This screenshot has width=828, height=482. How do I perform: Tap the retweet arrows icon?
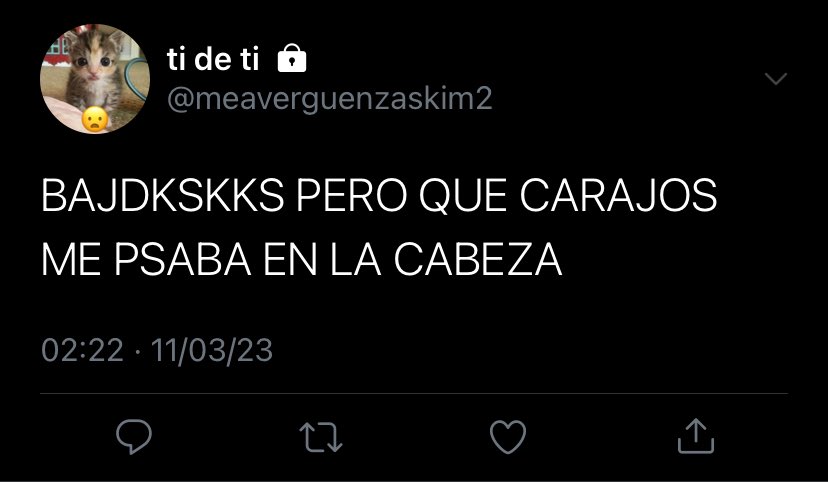click(x=321, y=437)
